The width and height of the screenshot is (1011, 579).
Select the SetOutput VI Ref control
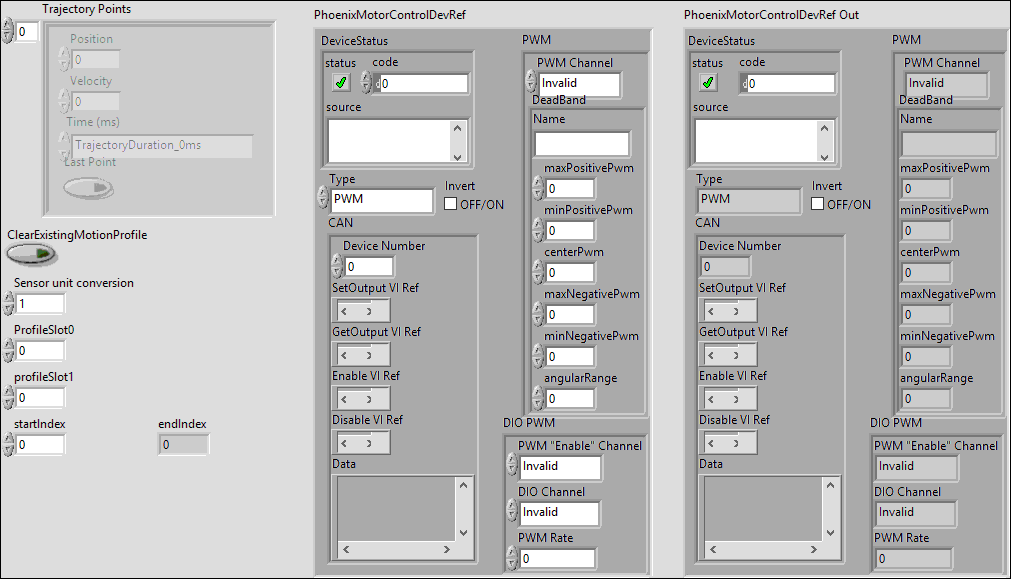pos(360,310)
